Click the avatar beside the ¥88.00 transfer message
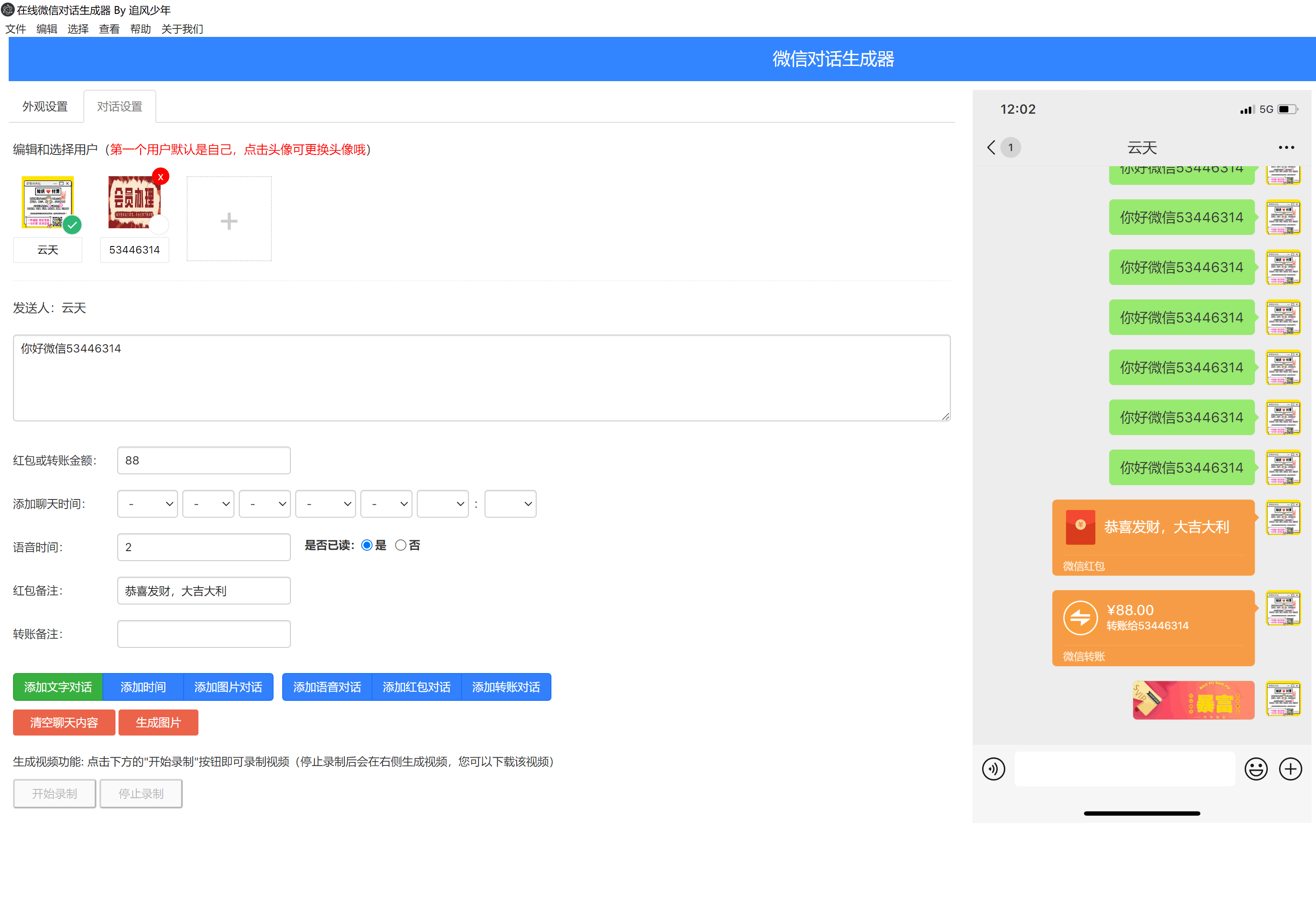The width and height of the screenshot is (1316, 900). pyautogui.click(x=1283, y=608)
